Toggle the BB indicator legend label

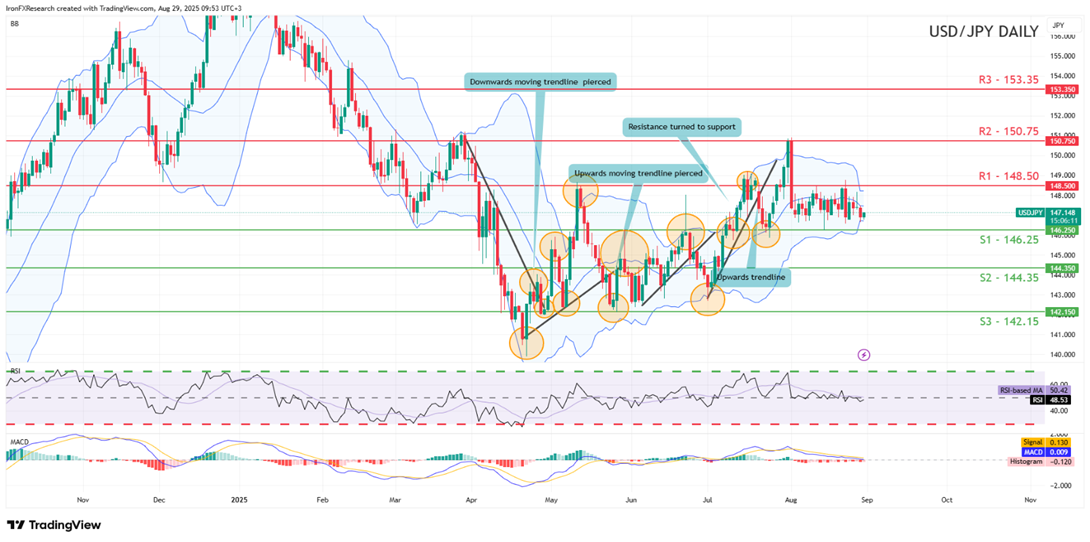click(x=15, y=29)
